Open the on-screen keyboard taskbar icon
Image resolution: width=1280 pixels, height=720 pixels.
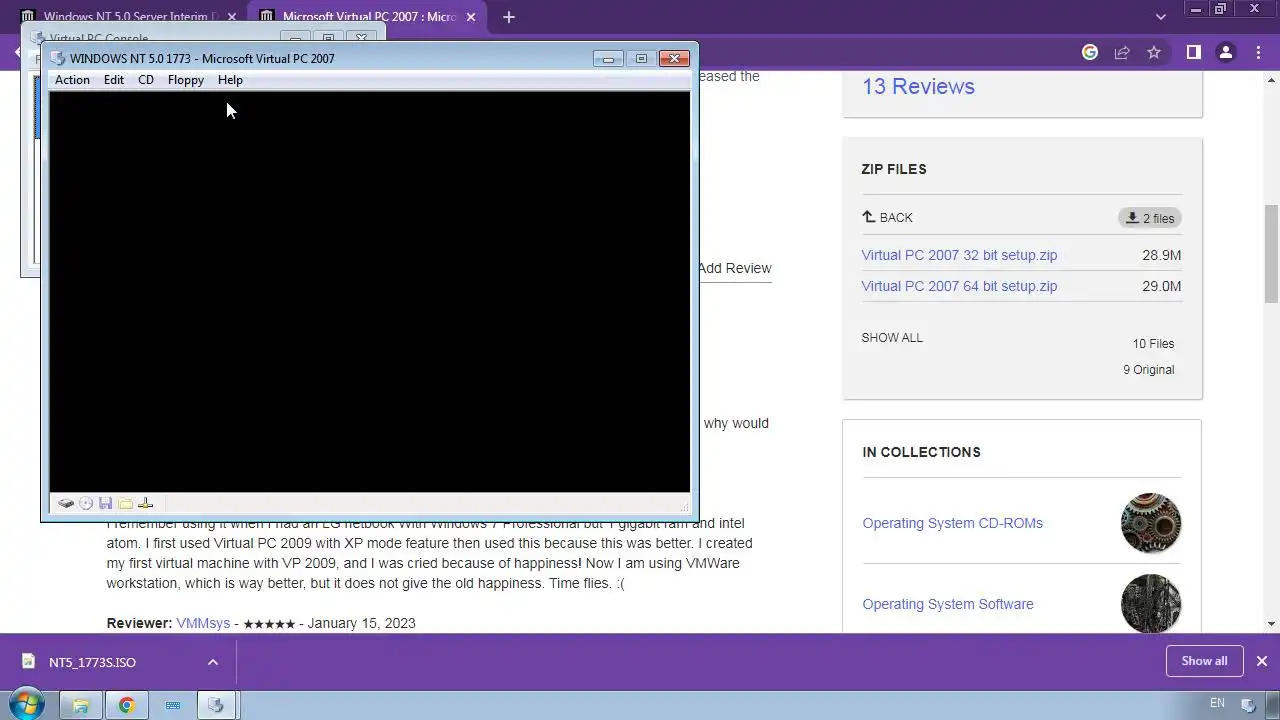click(x=173, y=705)
